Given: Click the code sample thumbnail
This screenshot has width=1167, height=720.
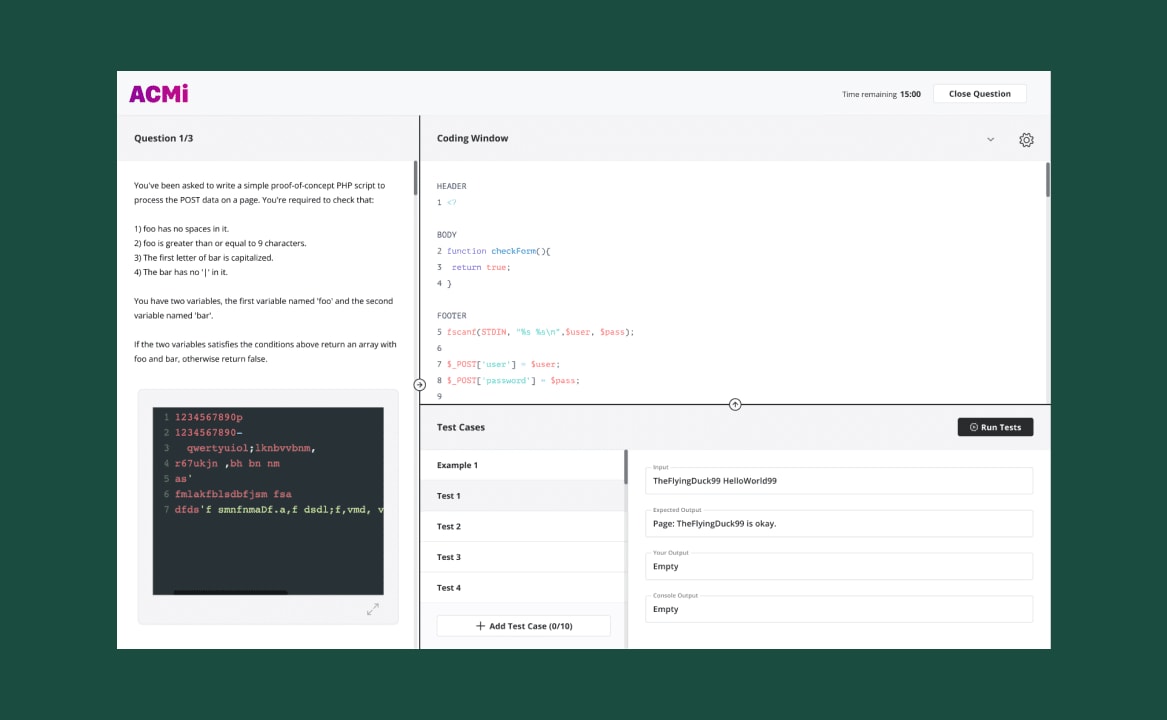Looking at the screenshot, I should pos(268,500).
